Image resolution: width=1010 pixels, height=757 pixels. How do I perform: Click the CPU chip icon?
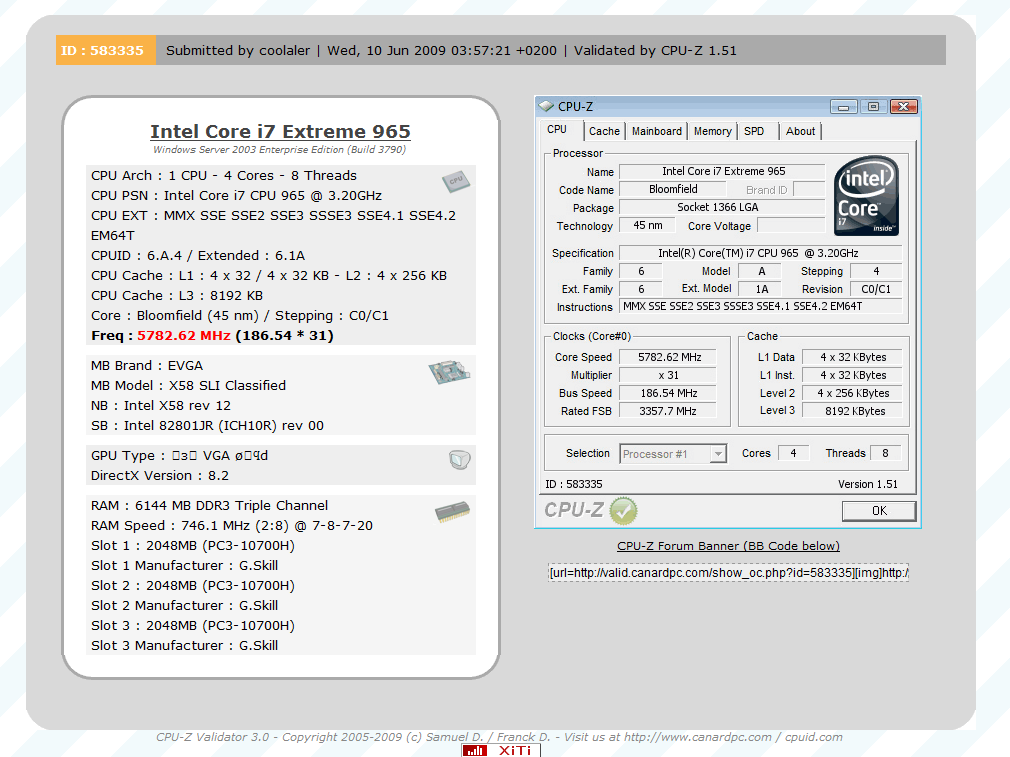(455, 182)
